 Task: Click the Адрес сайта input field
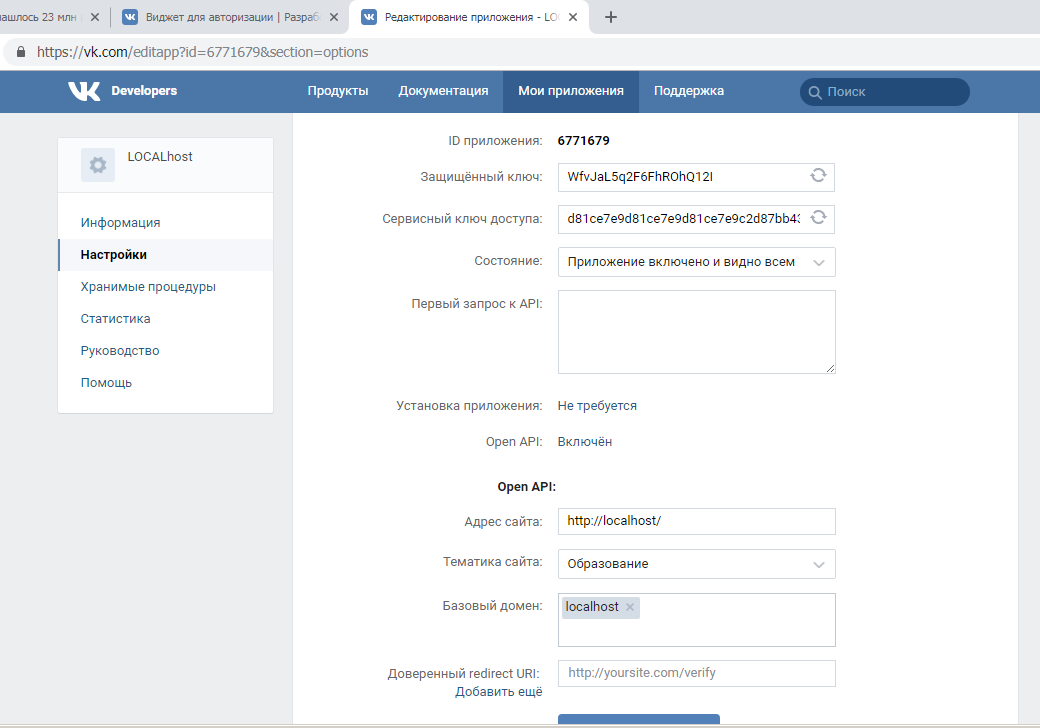click(x=696, y=521)
